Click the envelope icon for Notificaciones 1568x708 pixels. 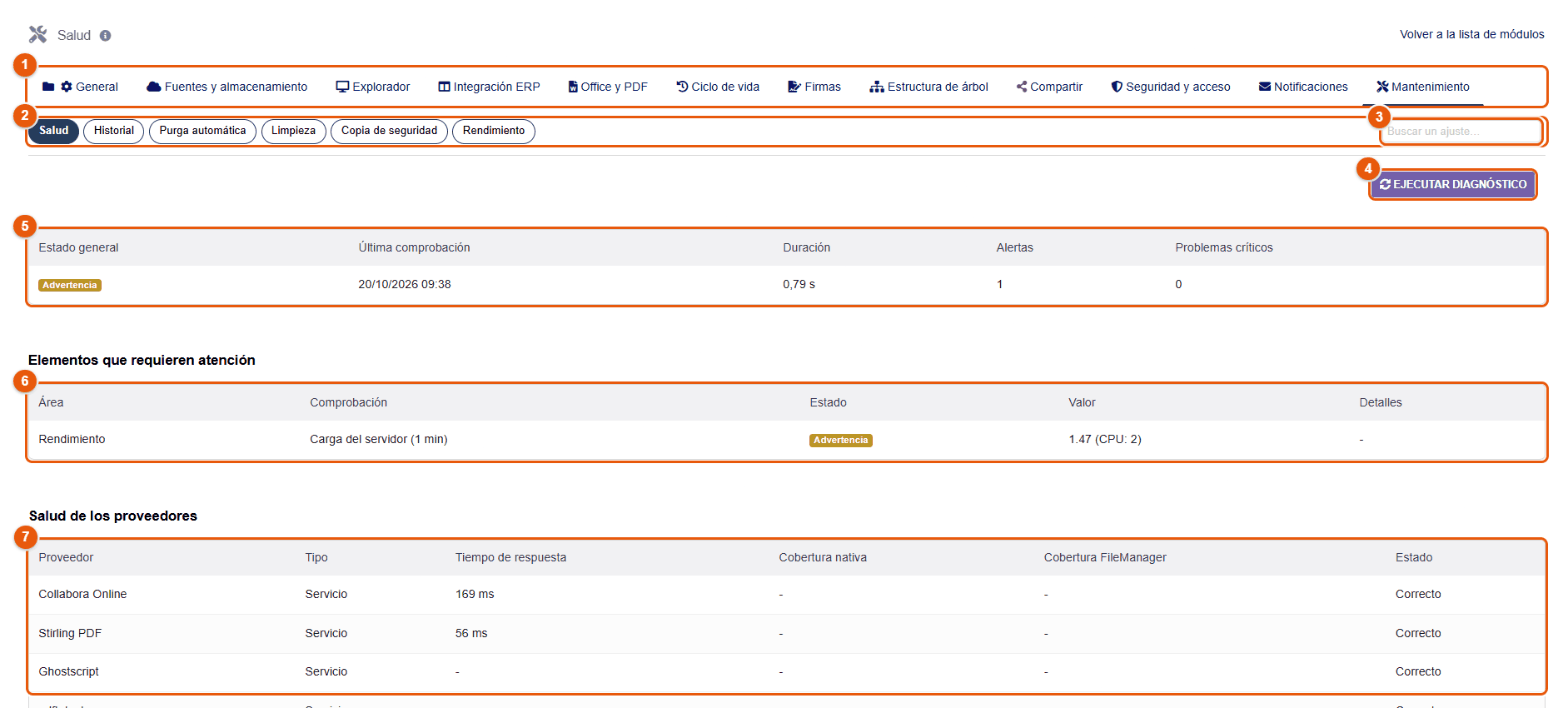[x=1265, y=87]
